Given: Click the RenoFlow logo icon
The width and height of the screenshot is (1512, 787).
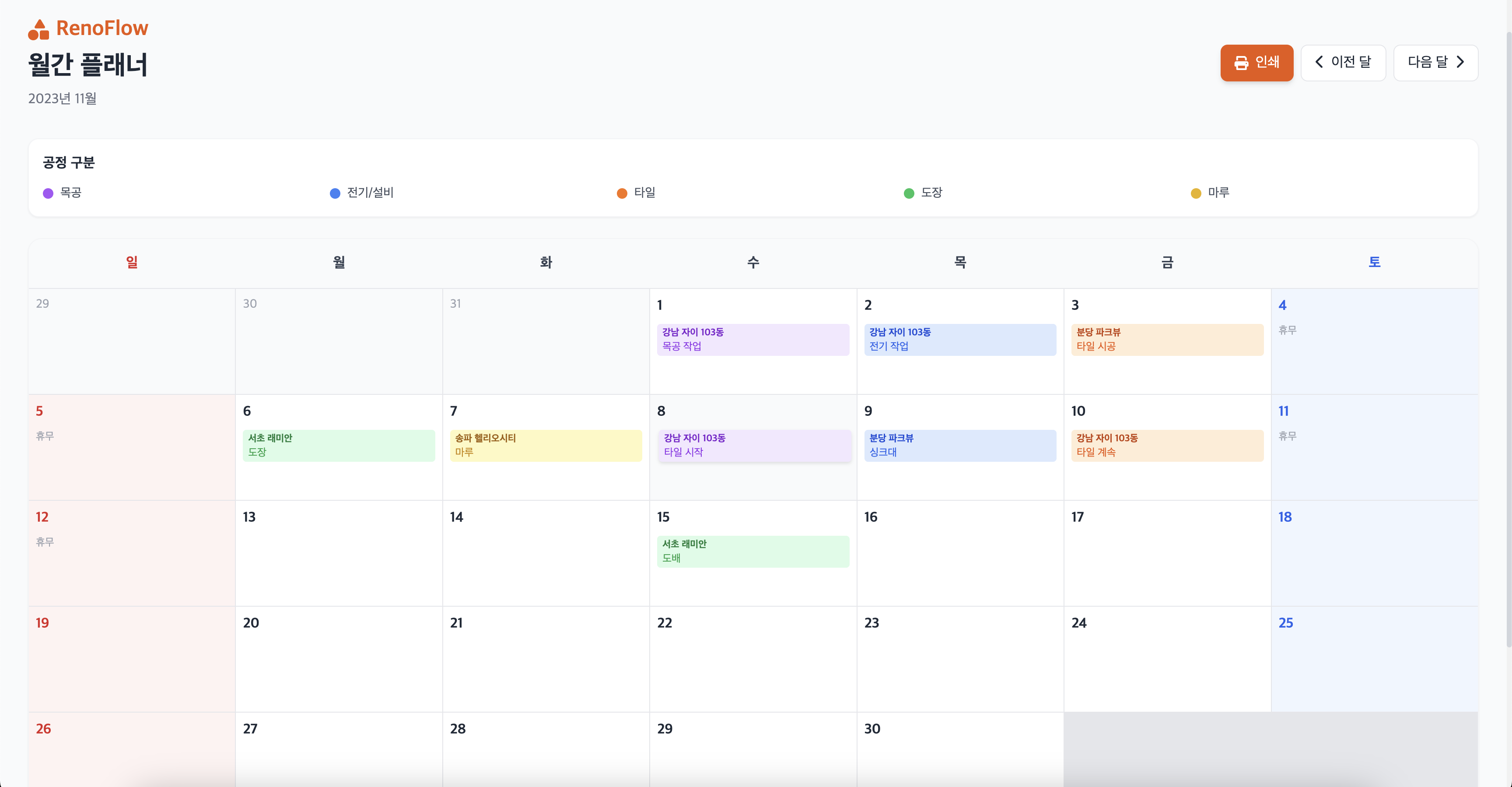Looking at the screenshot, I should click(39, 29).
